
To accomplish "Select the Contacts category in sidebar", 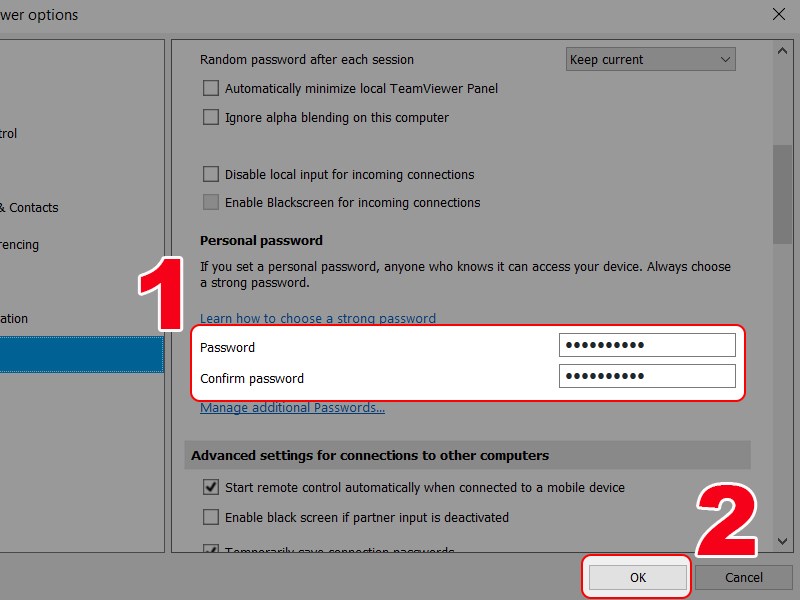I will (x=30, y=208).
